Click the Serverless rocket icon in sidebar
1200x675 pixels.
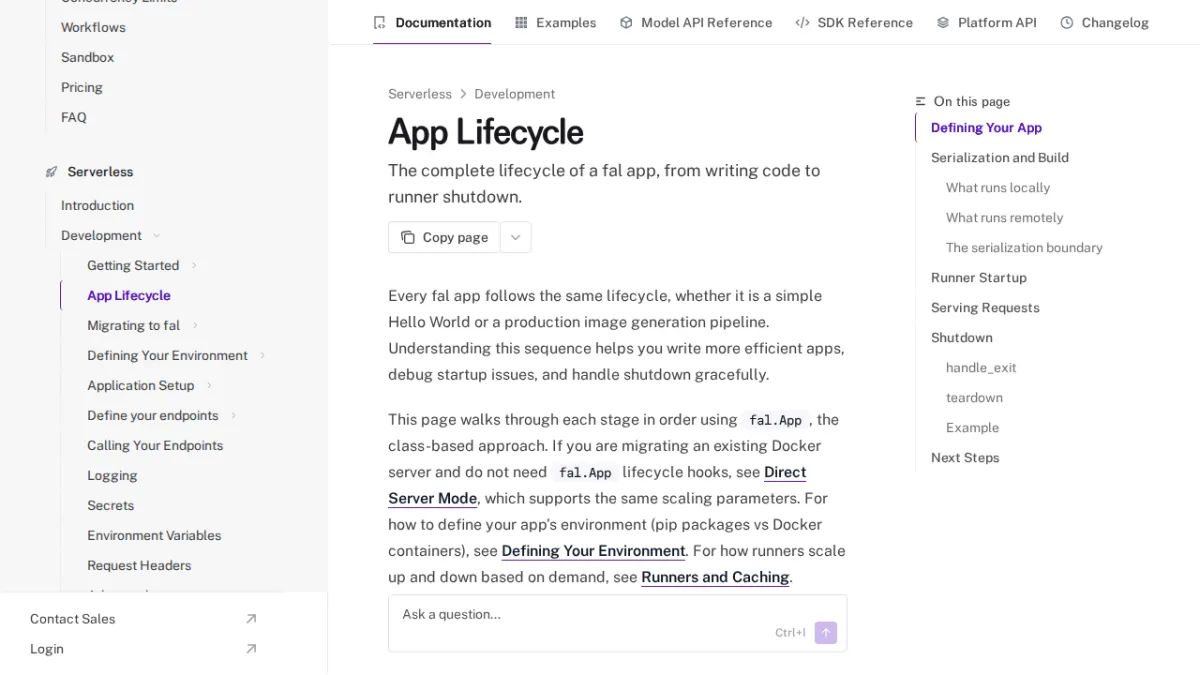[51, 172]
